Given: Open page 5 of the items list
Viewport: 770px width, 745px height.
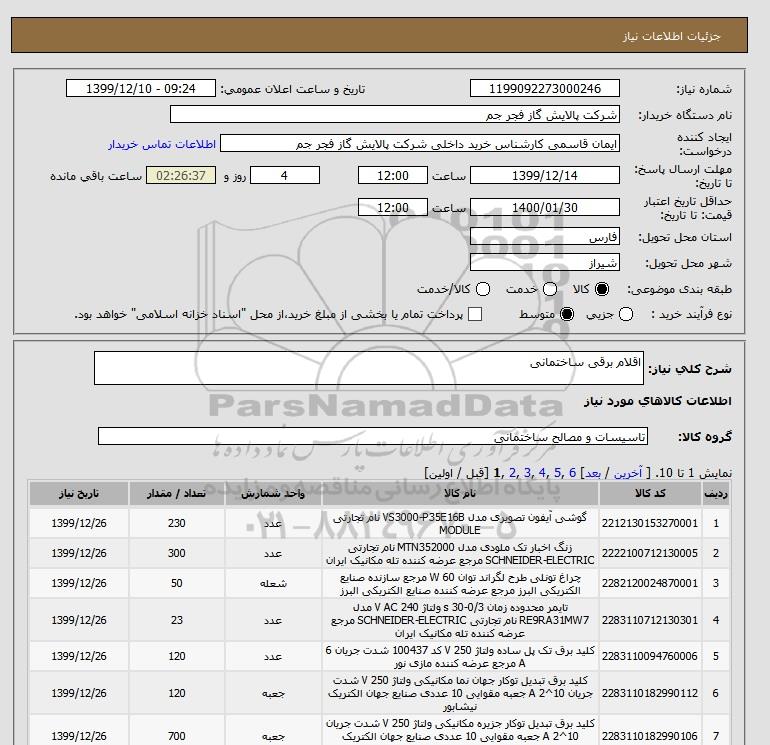Looking at the screenshot, I should click(557, 473).
